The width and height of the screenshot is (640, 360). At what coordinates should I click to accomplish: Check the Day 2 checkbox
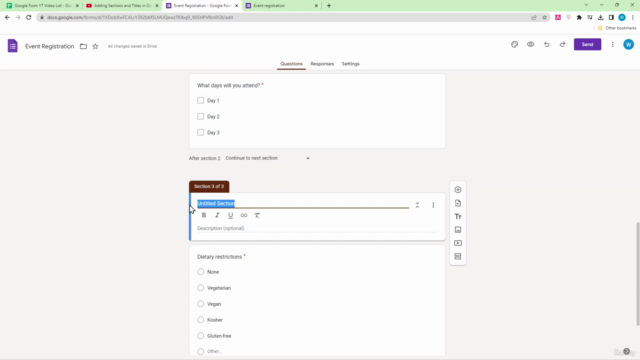pyautogui.click(x=200, y=116)
